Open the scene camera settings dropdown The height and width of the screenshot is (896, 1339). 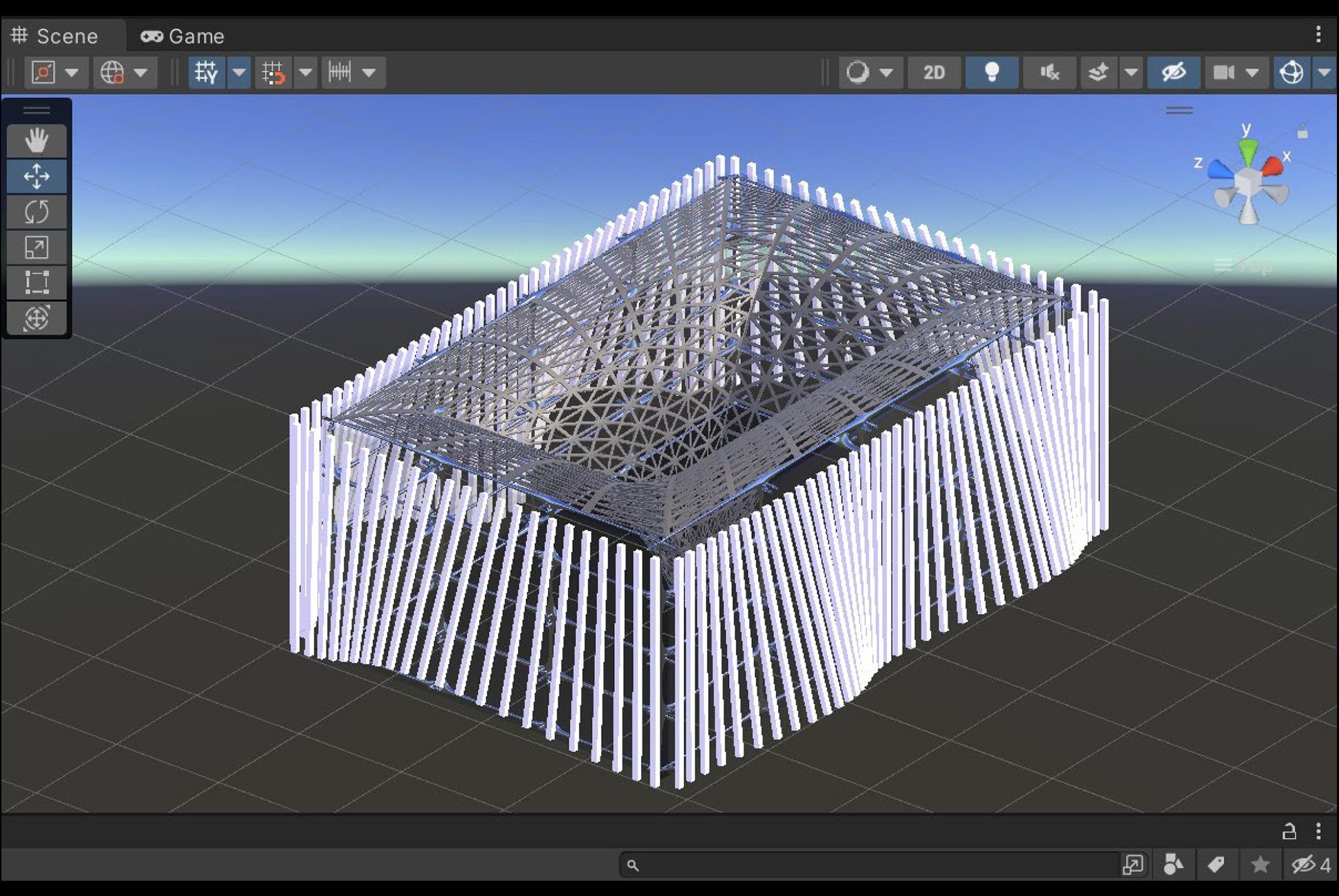pyautogui.click(x=1251, y=72)
